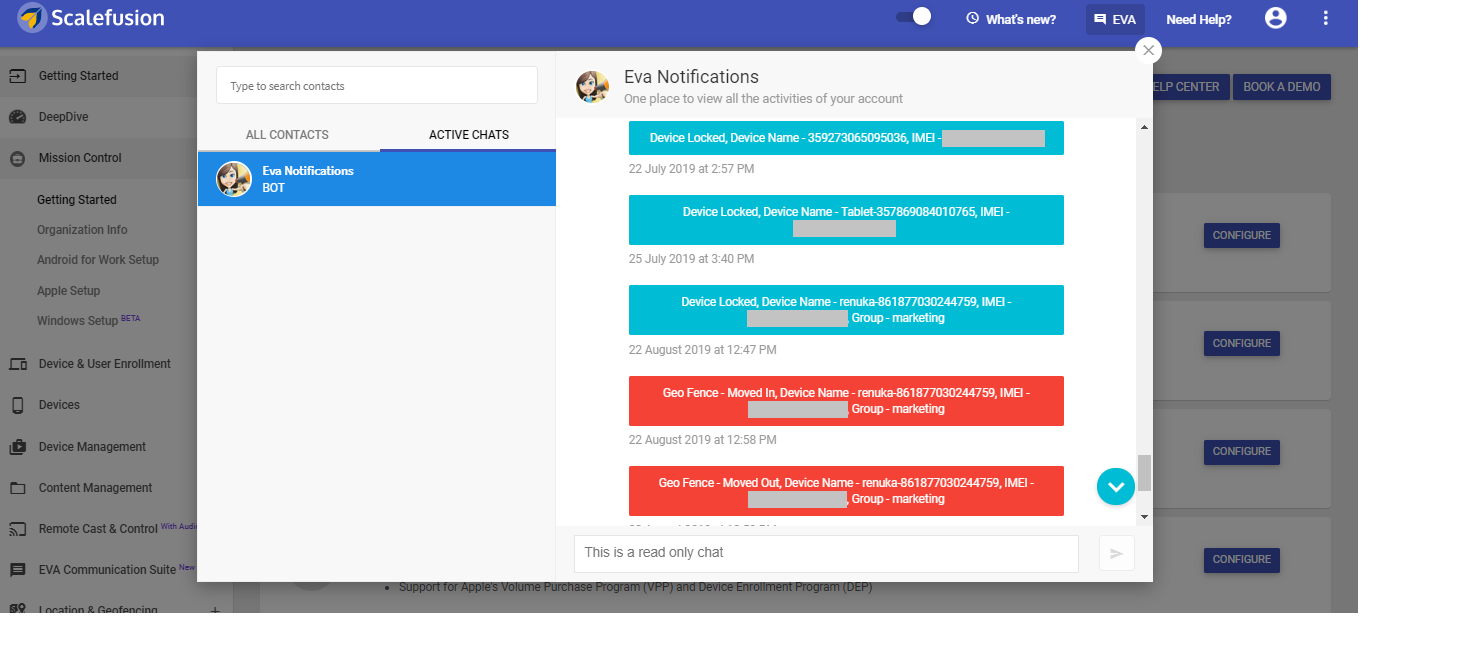Toggle the switch in the top bar

(x=913, y=17)
